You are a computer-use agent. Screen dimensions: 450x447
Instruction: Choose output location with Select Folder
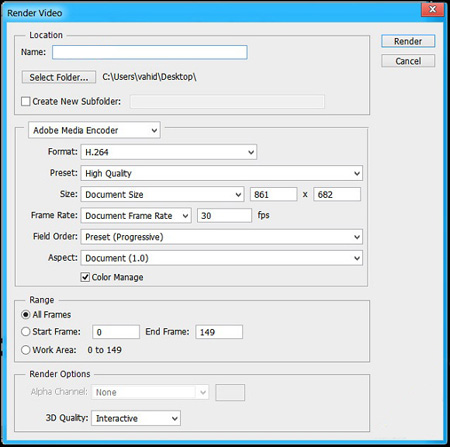coord(59,77)
